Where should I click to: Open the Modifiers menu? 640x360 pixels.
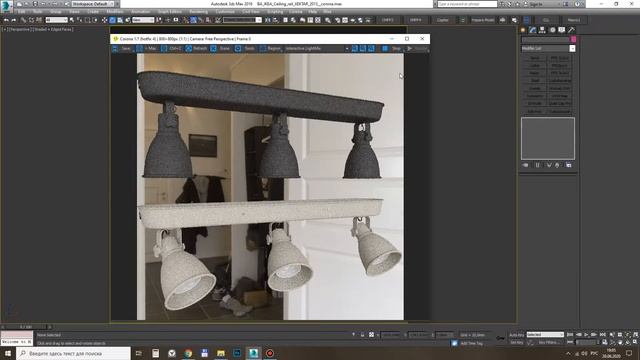click(115, 12)
